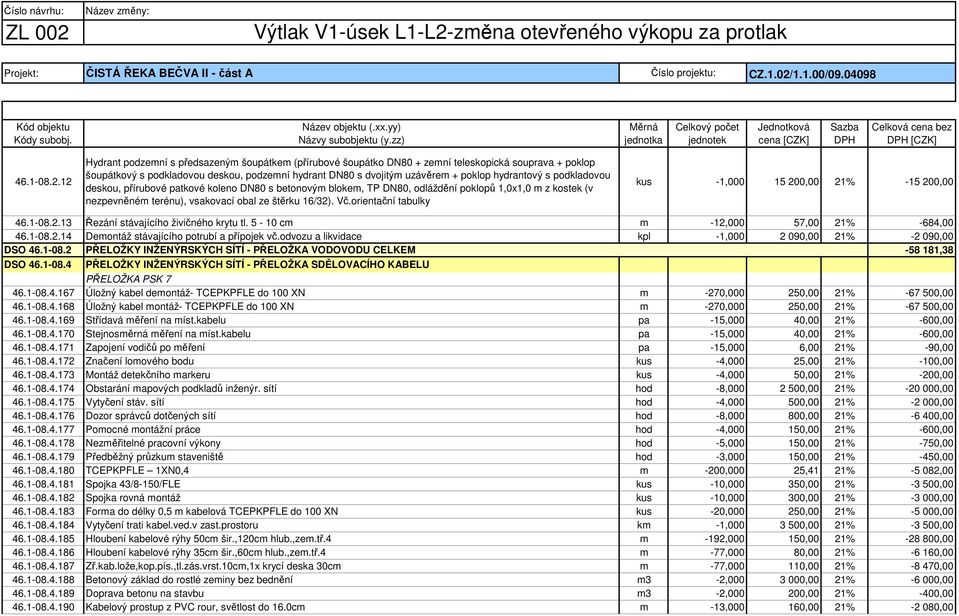Click 'Forma do délky 0,5 m kabelová' item

click(212, 511)
